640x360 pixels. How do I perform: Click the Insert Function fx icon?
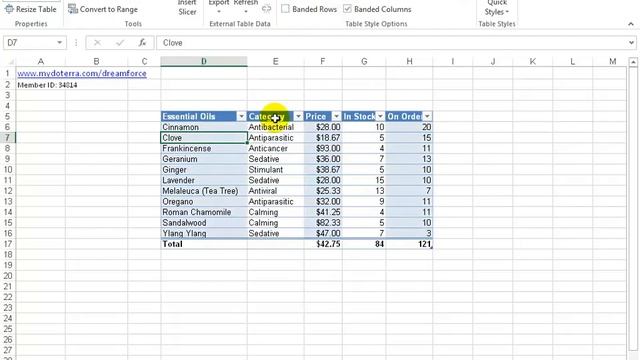coord(142,42)
